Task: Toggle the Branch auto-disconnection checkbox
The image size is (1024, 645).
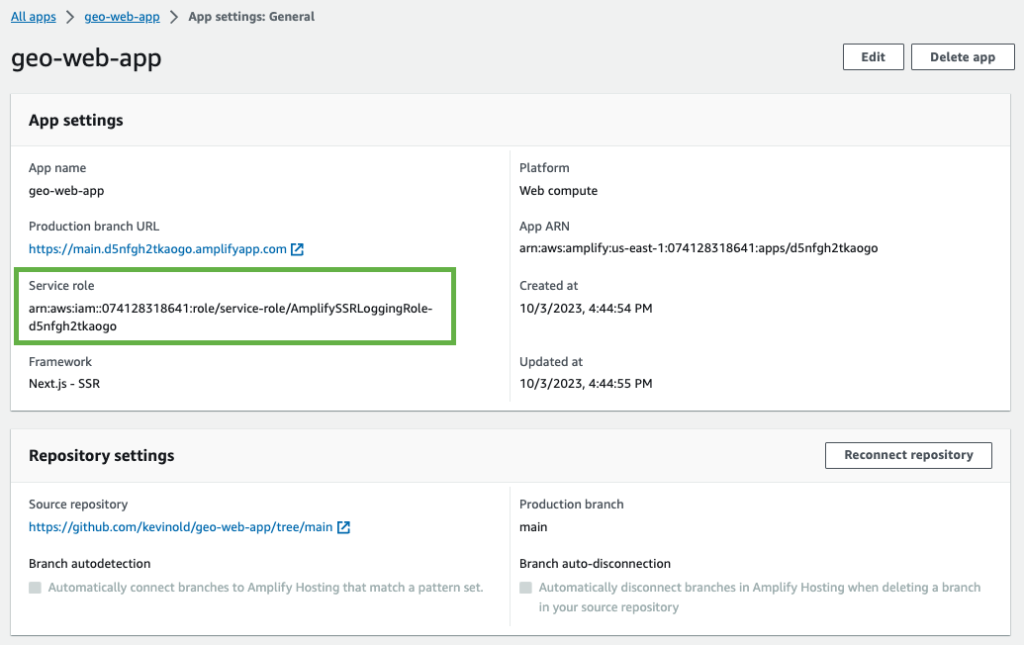Action: click(x=526, y=588)
